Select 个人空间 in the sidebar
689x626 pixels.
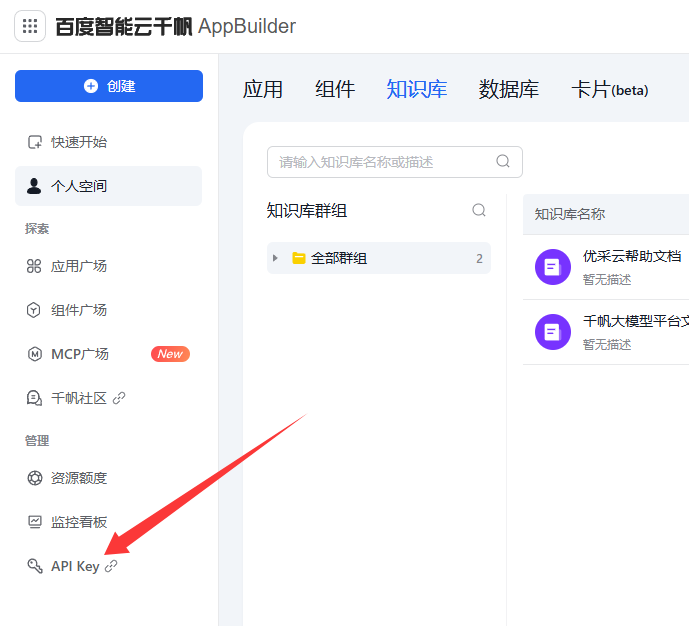pyautogui.click(x=79, y=186)
